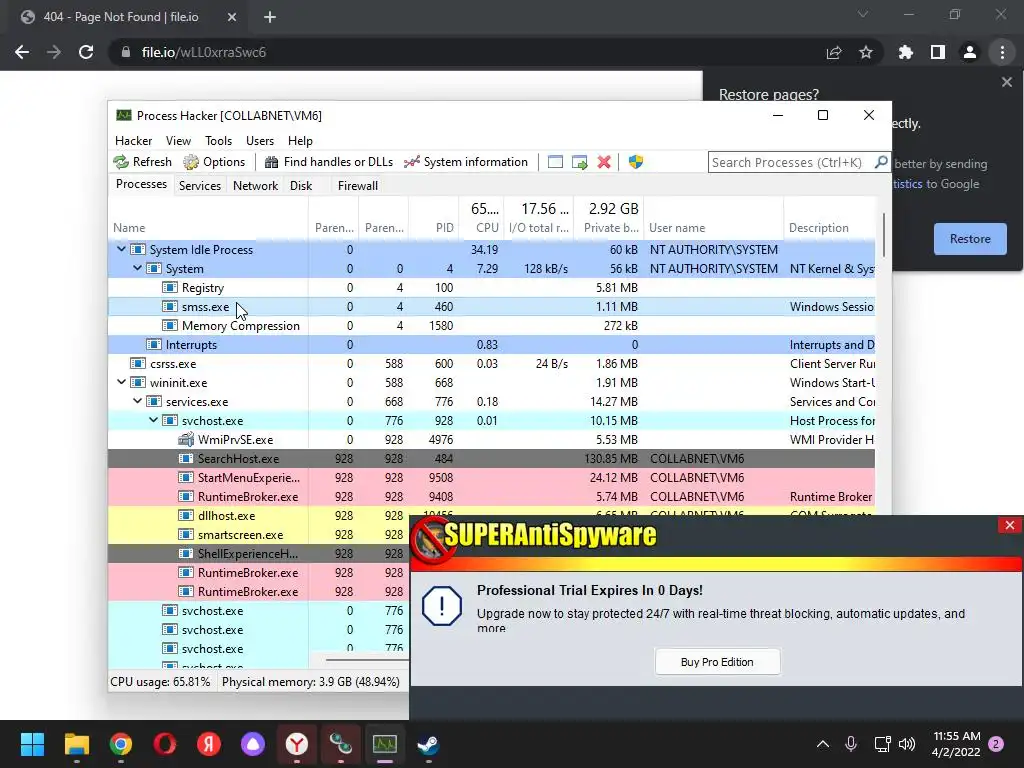
Task: Open Opera browser from the taskbar
Action: [x=165, y=744]
